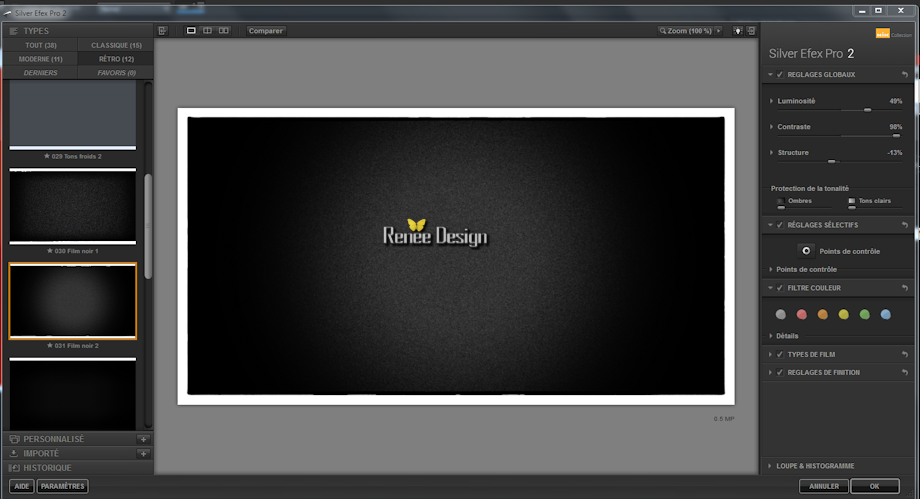Adjust the Structure slider
The height and width of the screenshot is (499, 920).
(831, 161)
